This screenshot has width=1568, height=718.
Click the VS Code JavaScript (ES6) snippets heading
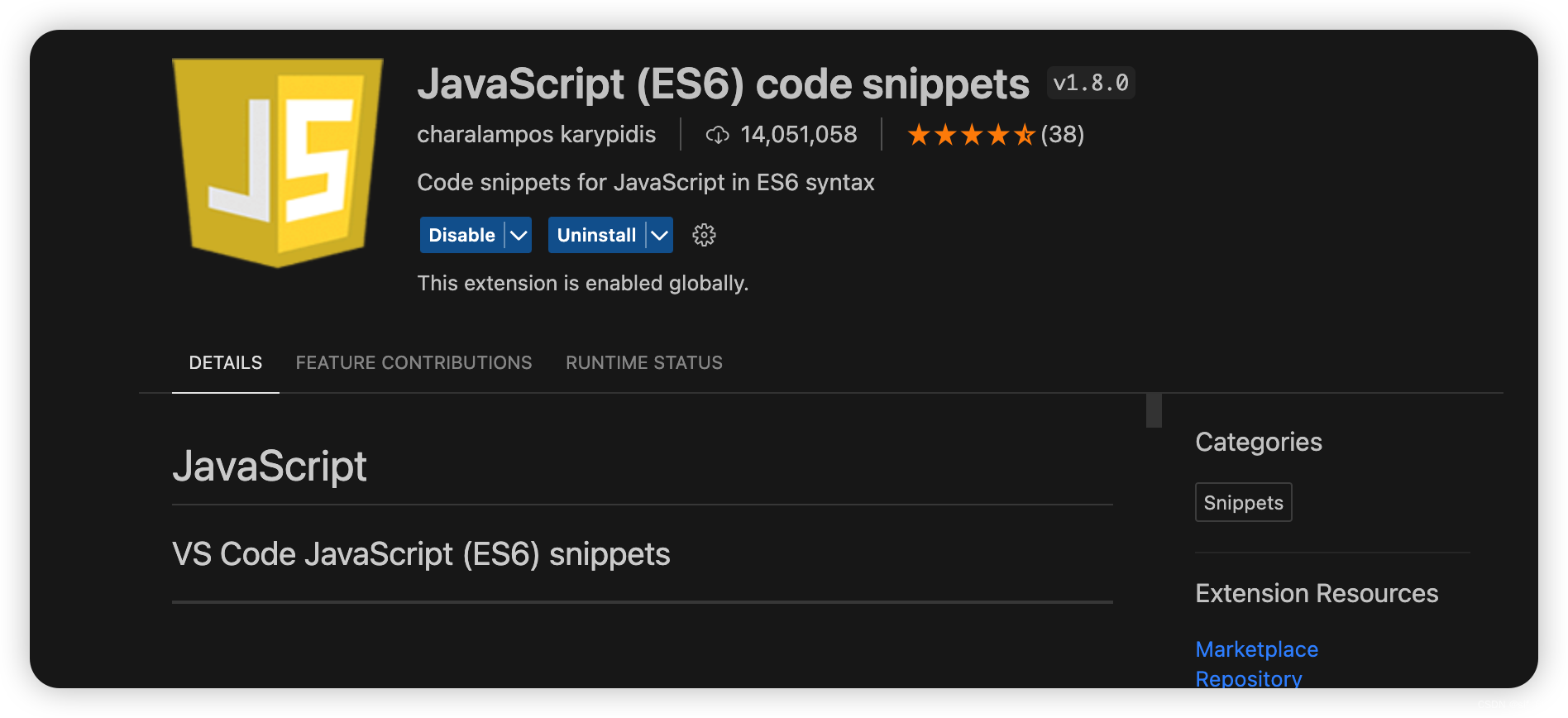pyautogui.click(x=421, y=554)
